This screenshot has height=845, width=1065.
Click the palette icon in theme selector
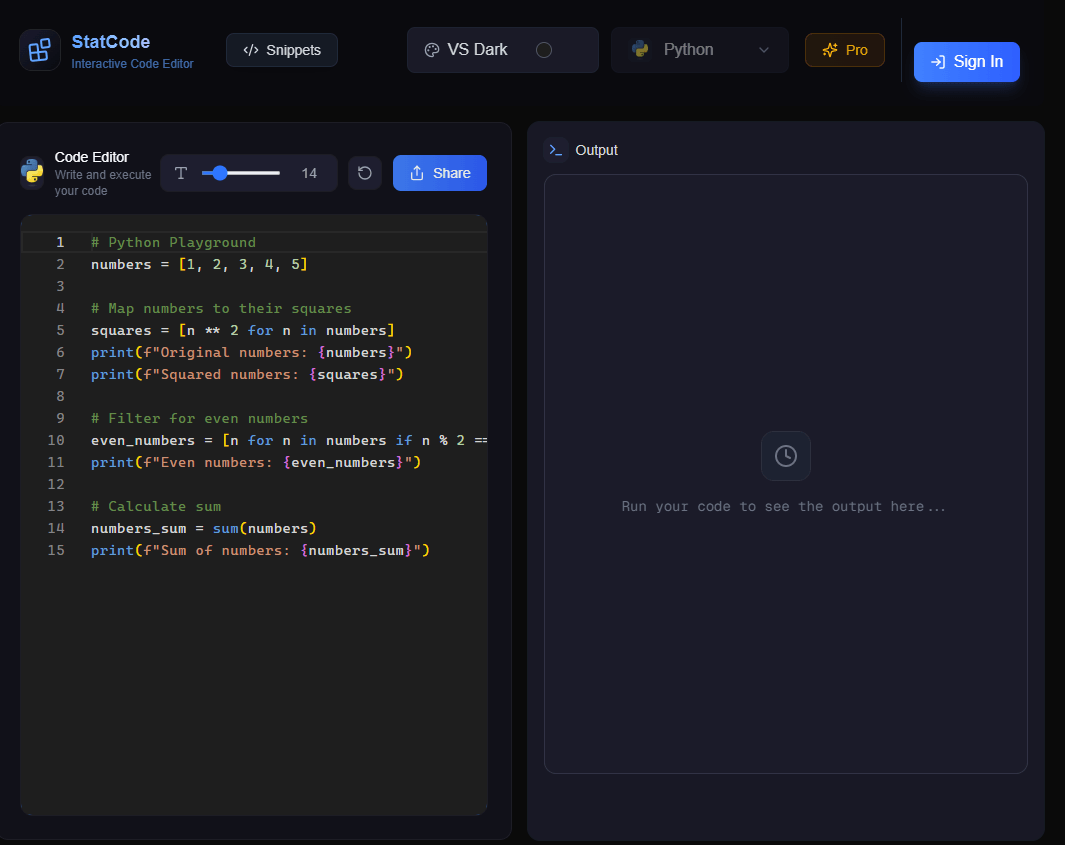point(432,50)
